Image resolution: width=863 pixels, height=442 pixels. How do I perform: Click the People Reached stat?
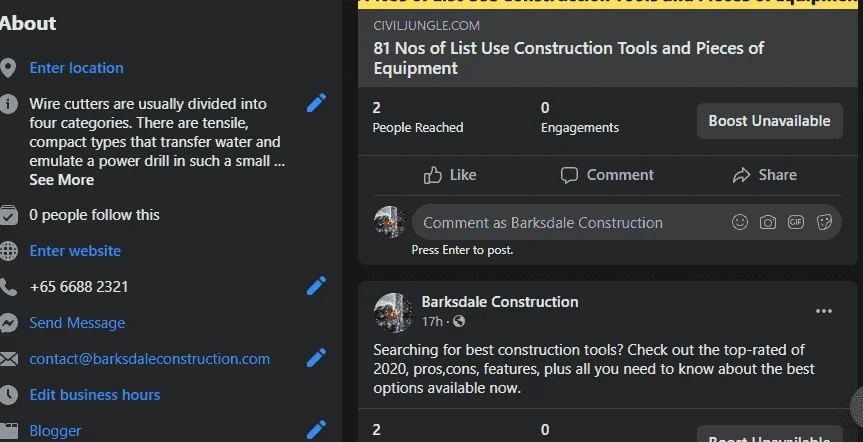[418, 118]
